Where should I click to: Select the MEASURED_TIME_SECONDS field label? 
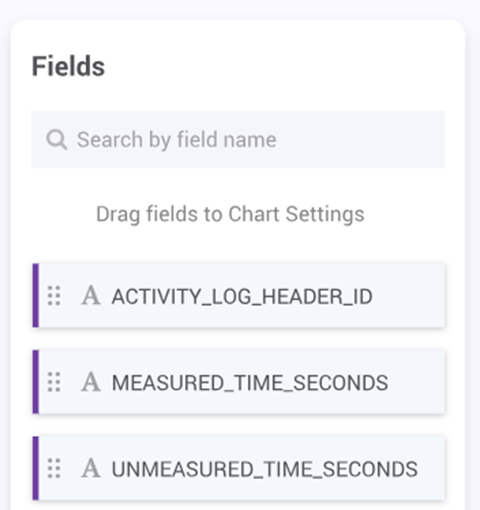point(250,383)
